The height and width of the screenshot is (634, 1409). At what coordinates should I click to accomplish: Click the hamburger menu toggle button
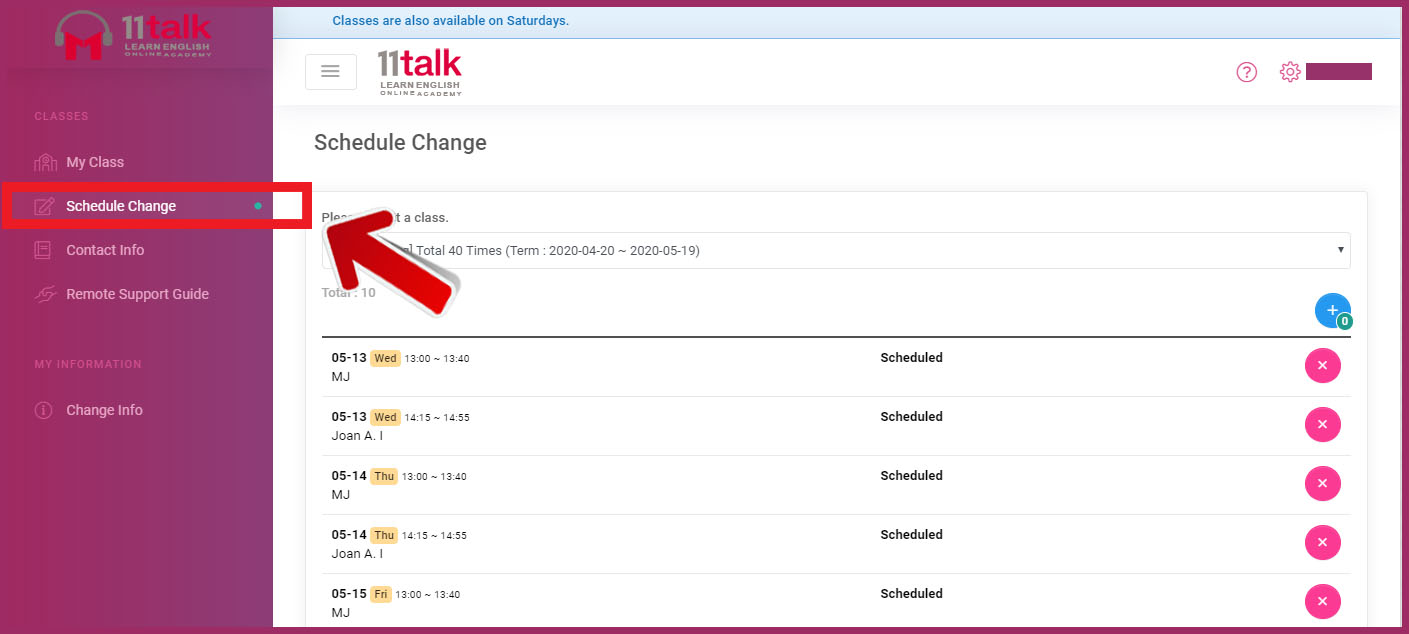click(330, 72)
